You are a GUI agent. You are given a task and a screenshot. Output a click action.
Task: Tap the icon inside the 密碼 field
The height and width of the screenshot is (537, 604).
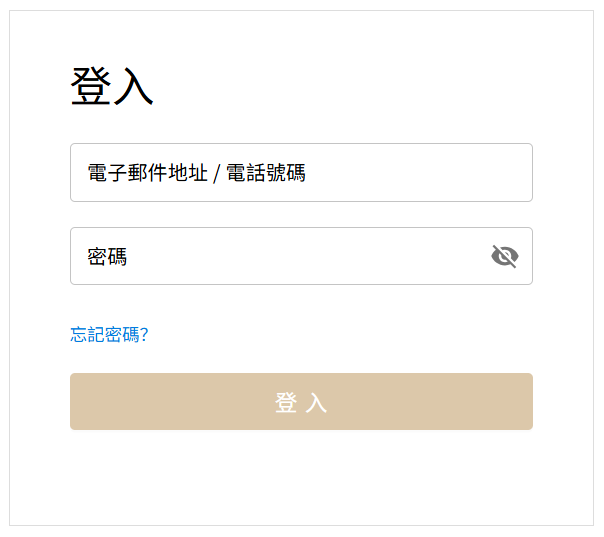tap(504, 257)
